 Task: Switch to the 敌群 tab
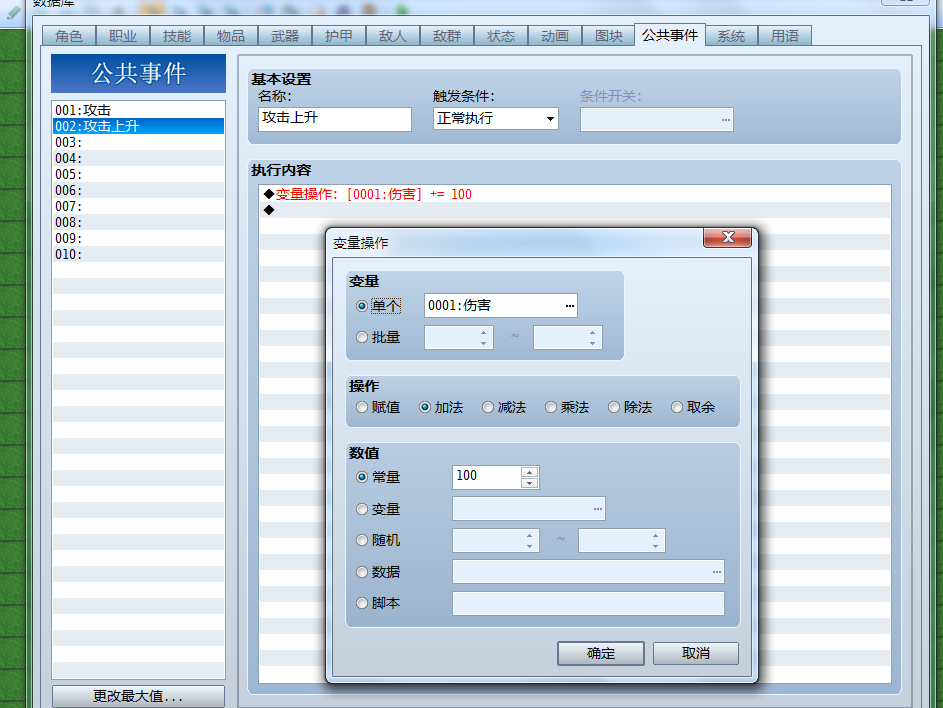point(447,36)
